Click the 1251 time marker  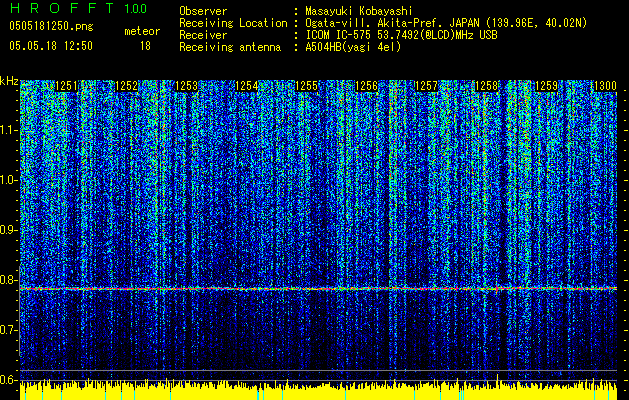point(67,87)
